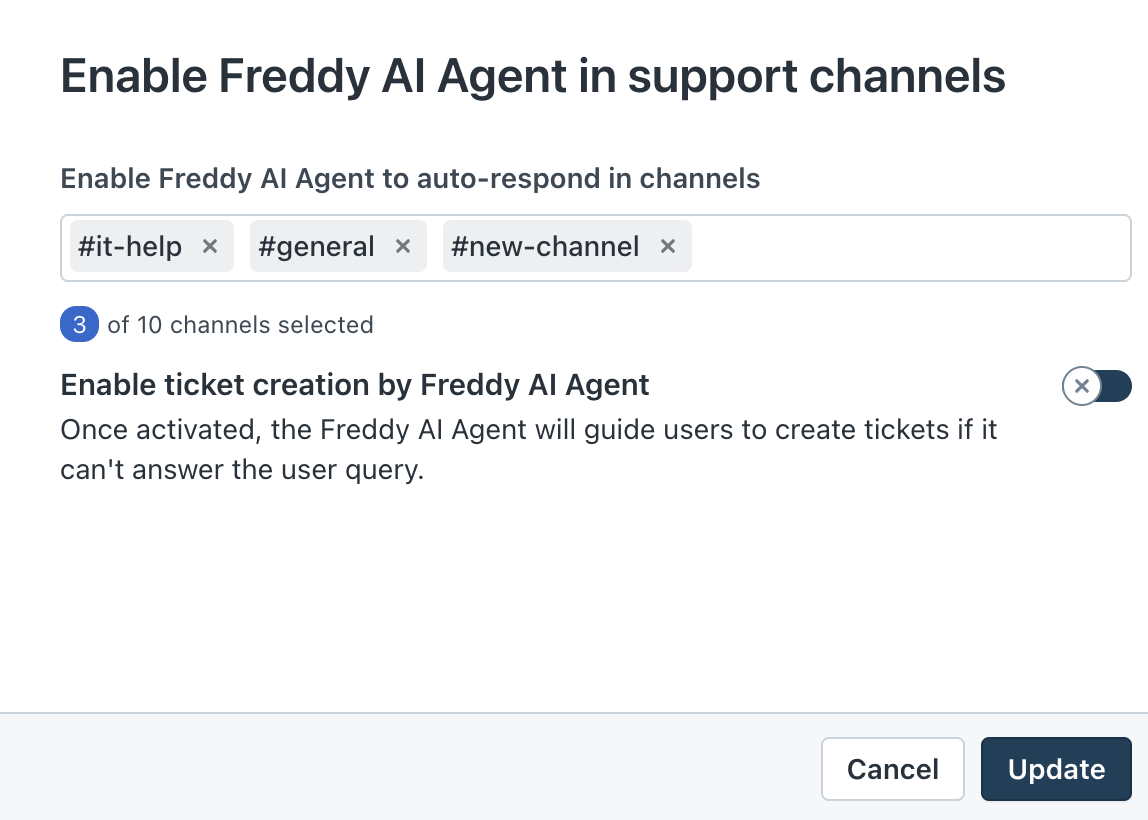
Task: Click the 'Enable ticket creation by Freddy AI Agent' label
Action: tap(355, 385)
